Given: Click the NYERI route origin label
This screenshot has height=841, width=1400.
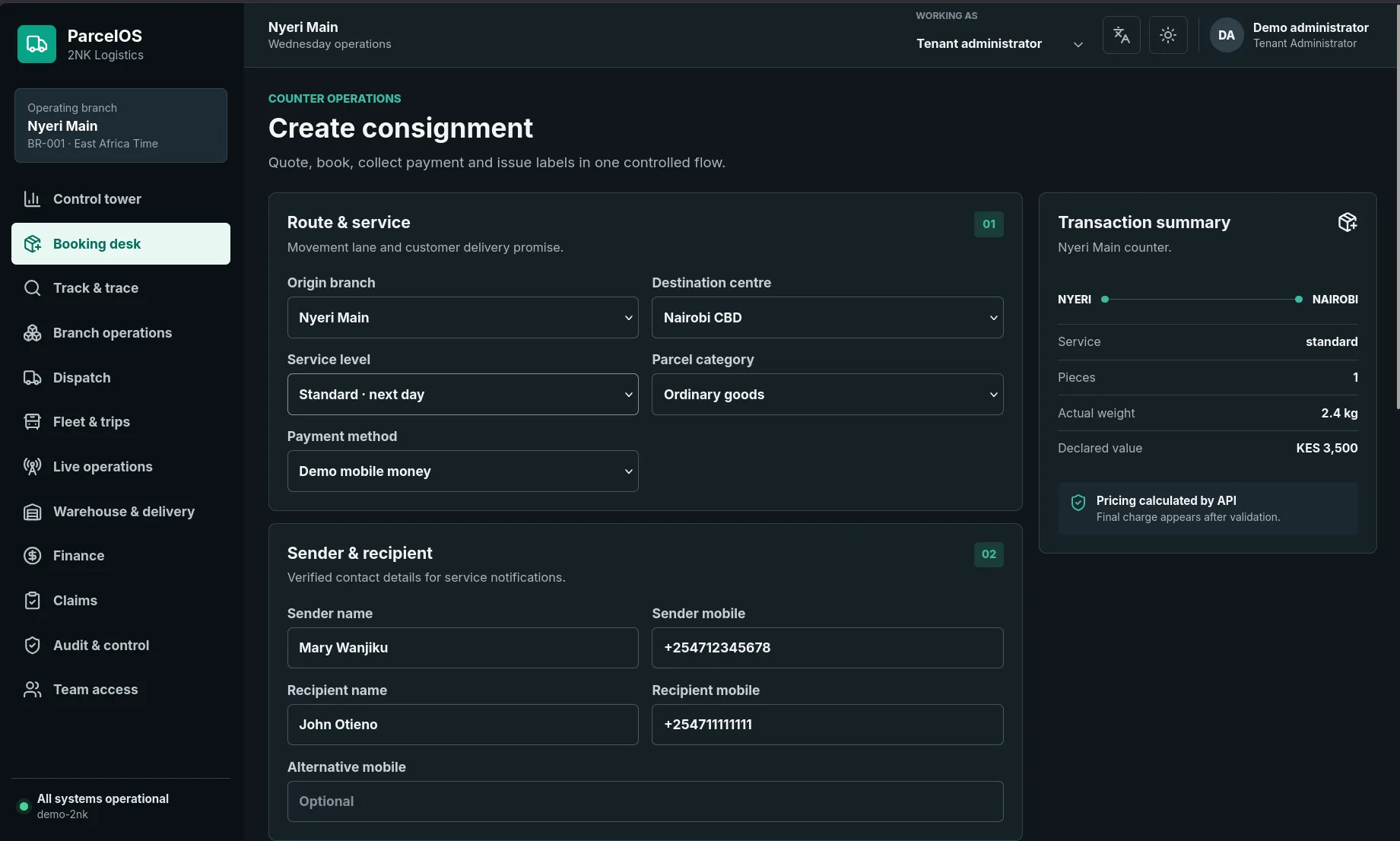Looking at the screenshot, I should [x=1074, y=300].
